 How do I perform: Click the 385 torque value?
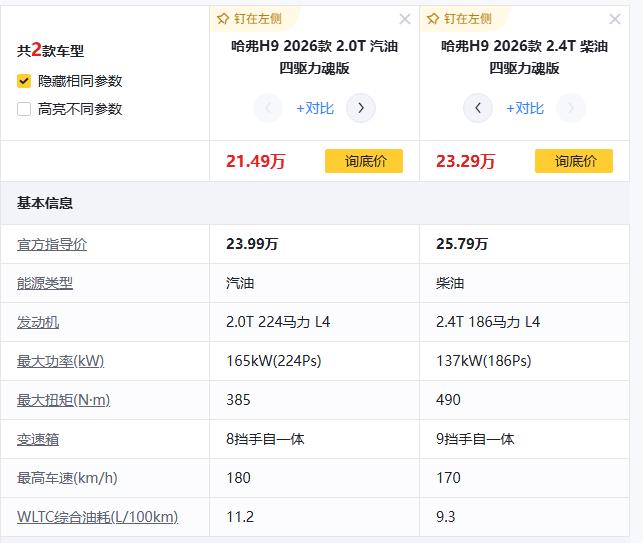click(238, 400)
